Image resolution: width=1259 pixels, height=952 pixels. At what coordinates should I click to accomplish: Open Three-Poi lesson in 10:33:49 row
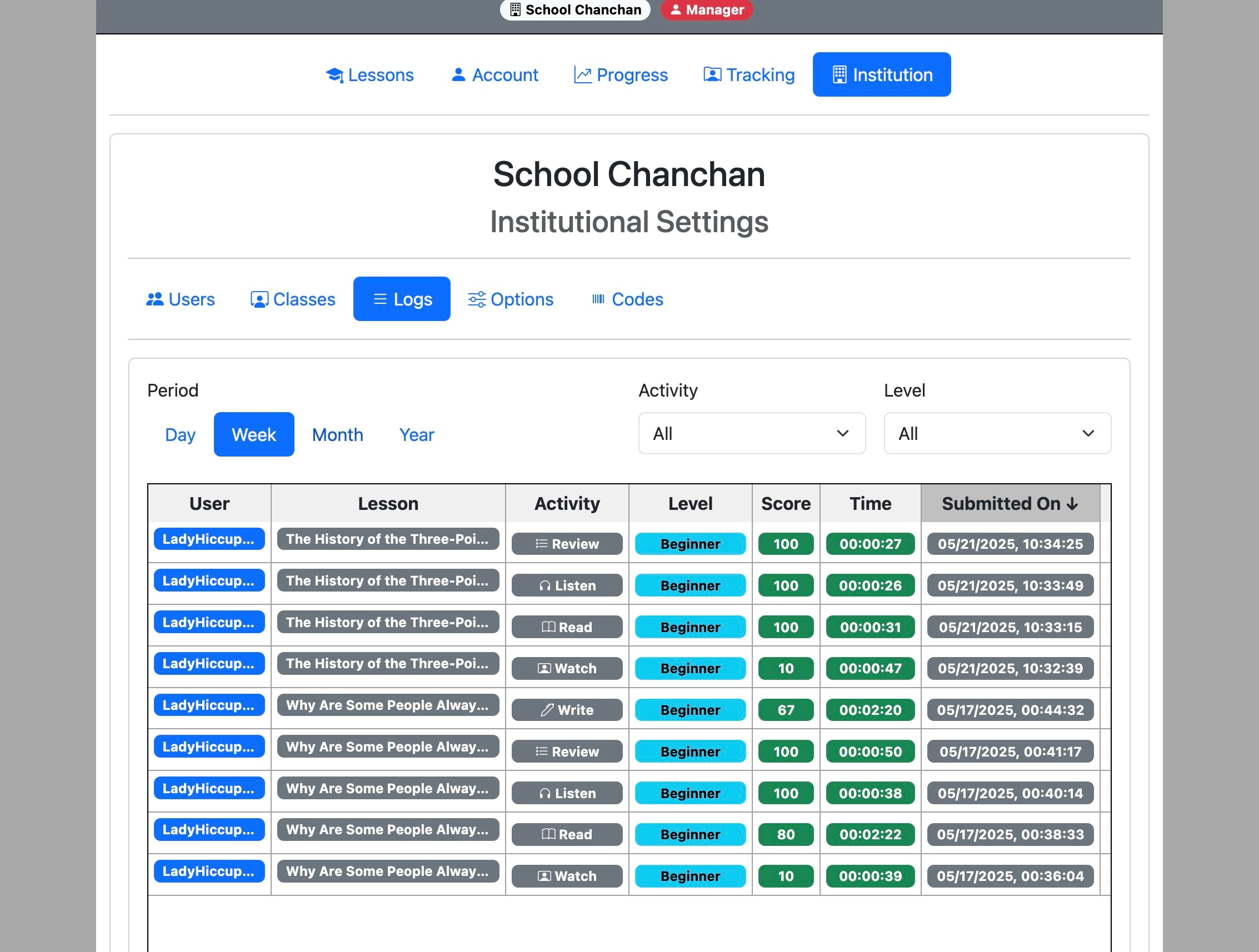click(388, 580)
